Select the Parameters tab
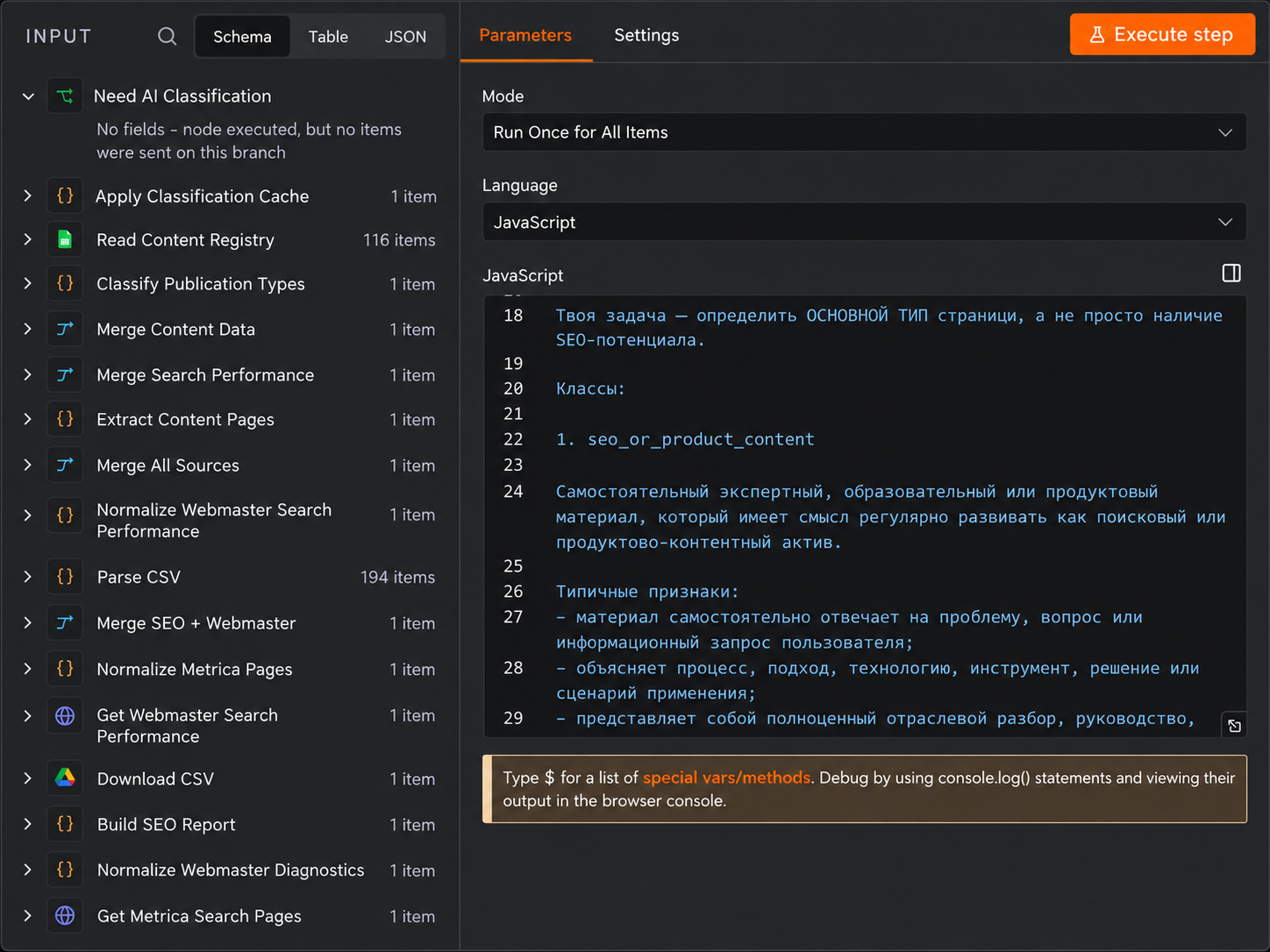 [x=525, y=35]
